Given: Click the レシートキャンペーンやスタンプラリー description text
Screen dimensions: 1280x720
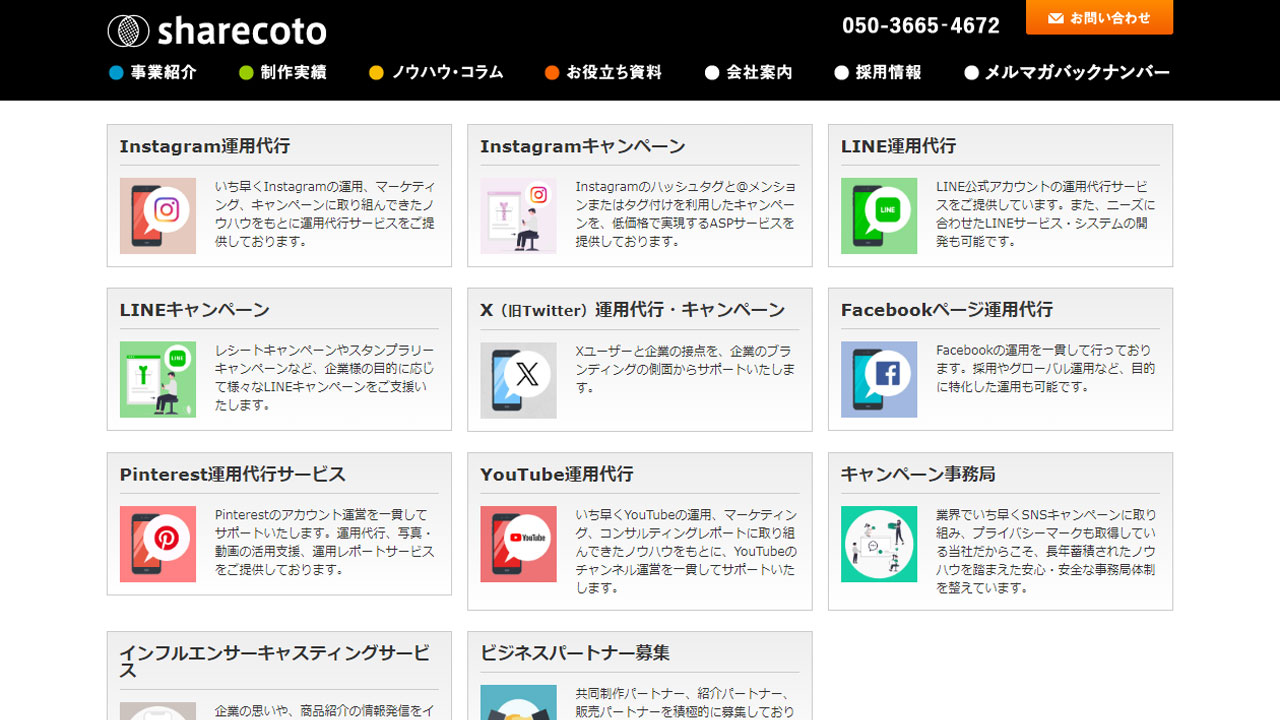Looking at the screenshot, I should click(324, 378).
